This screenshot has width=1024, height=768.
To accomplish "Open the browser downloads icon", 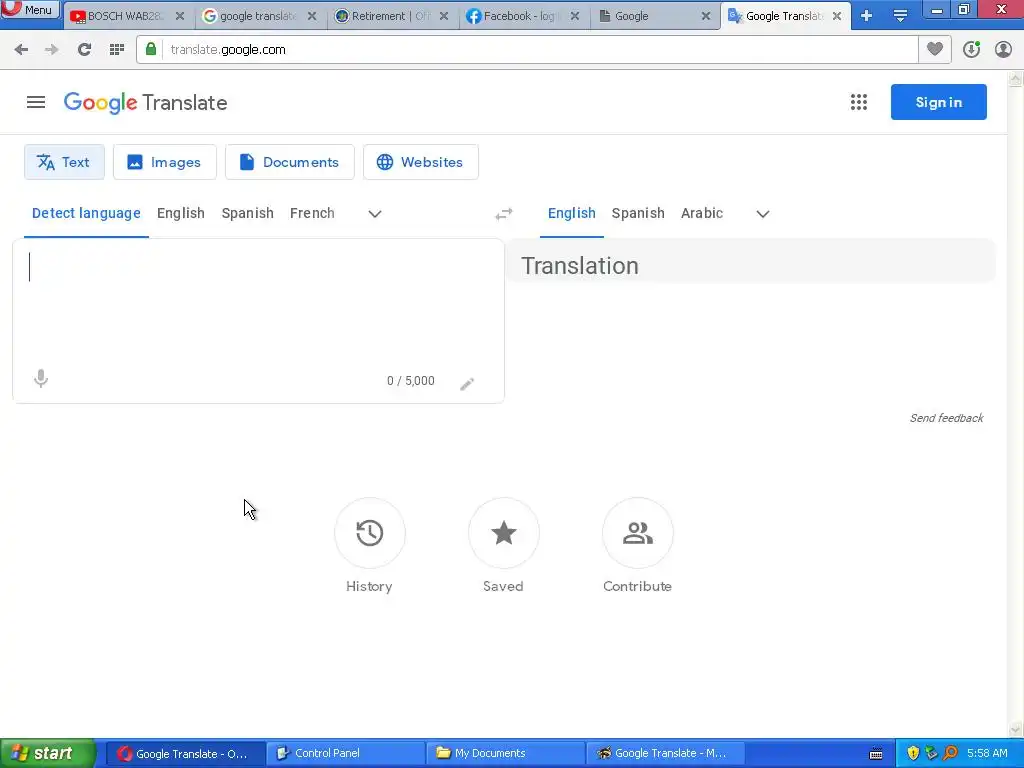I will coord(971,50).
